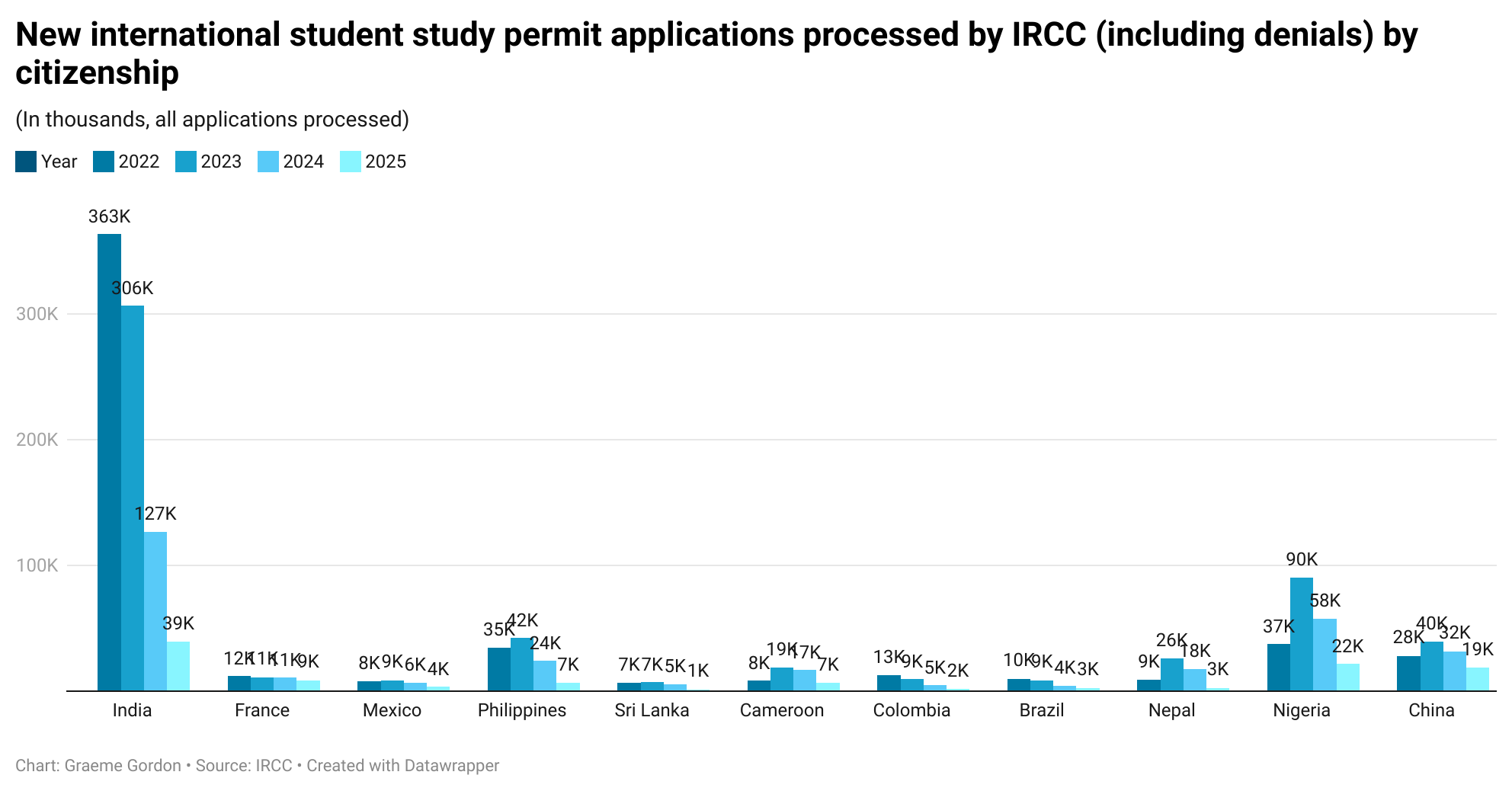The image size is (1512, 791).
Task: Click the dark blue Year legend swatch
Action: click(x=26, y=162)
